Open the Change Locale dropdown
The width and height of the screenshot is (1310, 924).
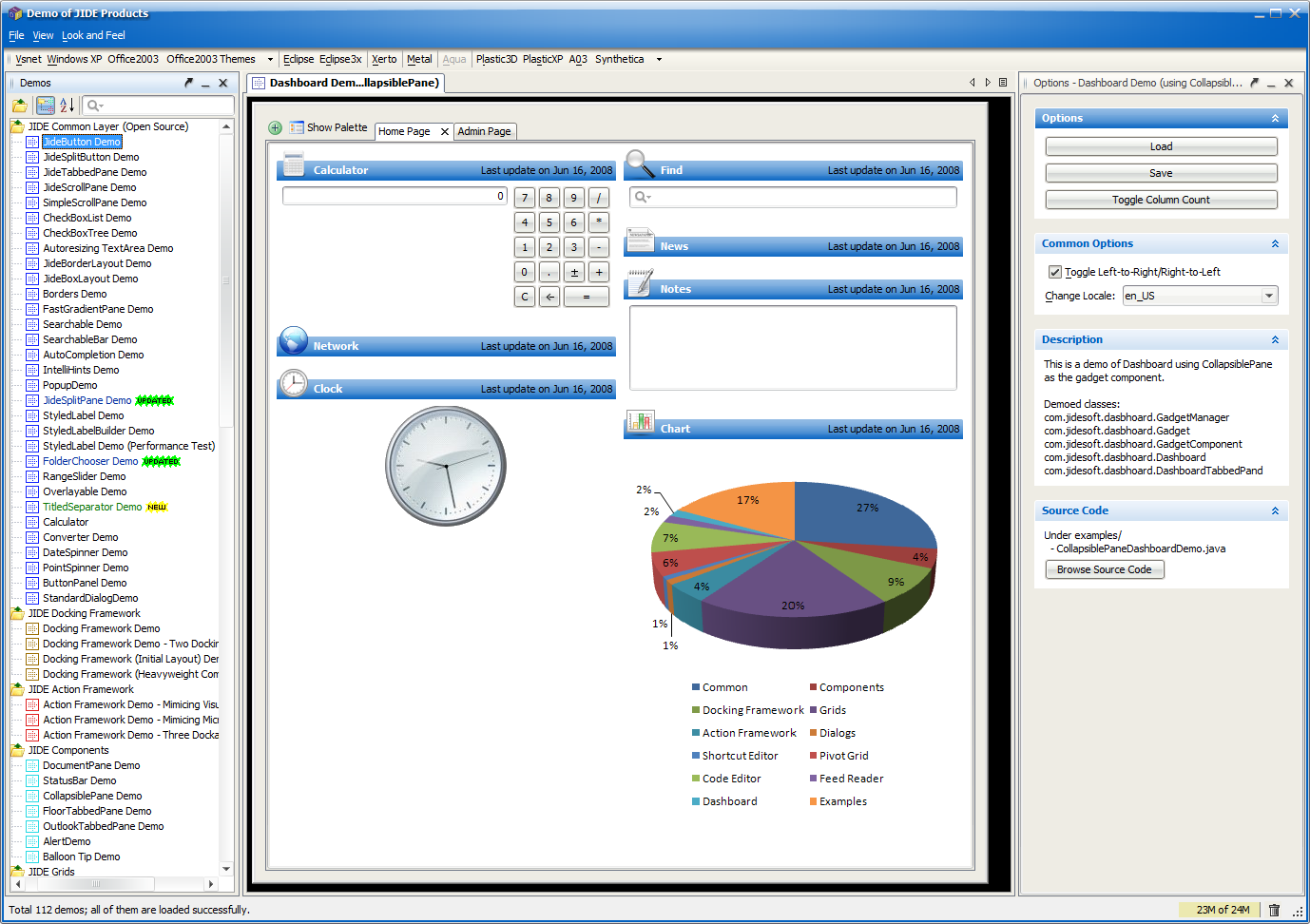click(x=1268, y=296)
